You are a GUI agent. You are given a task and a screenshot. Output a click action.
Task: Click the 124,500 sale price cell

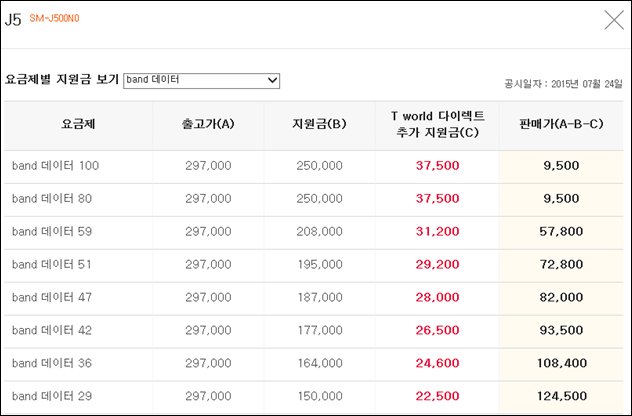coord(561,396)
